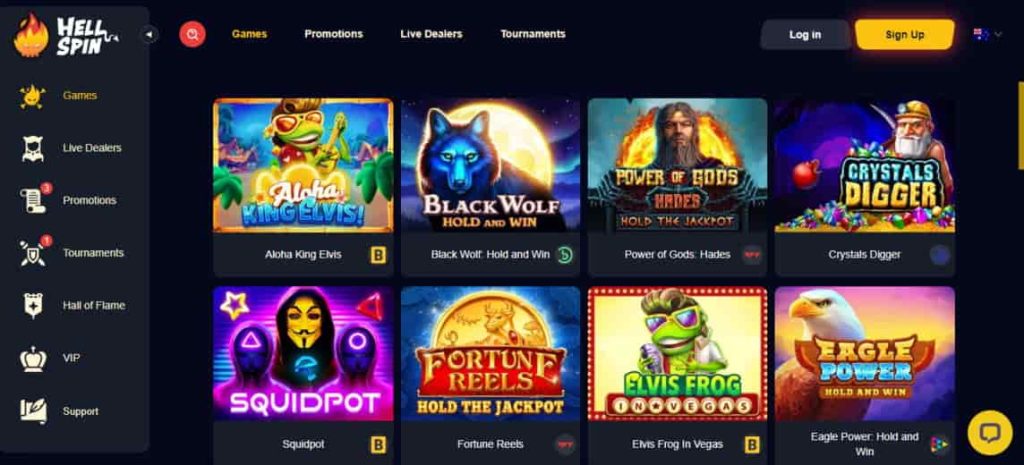Open Promotions scroll icon in sidebar

pos(34,200)
